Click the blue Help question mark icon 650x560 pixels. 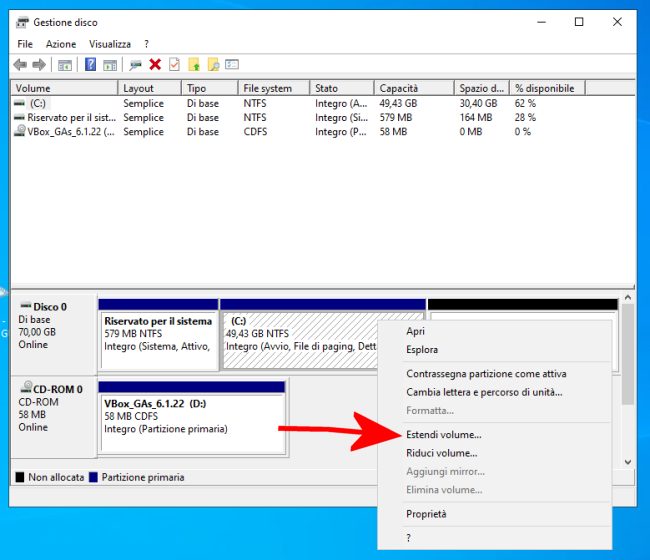90,65
